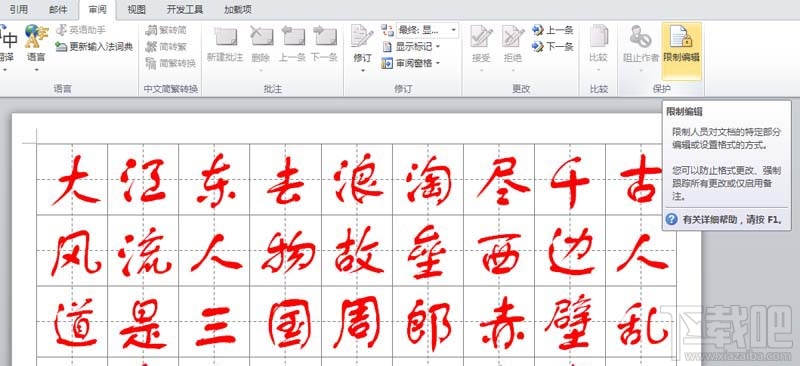The image size is (800, 366).
Task: Select the 审阅 ribbon tab
Action: coord(97,9)
